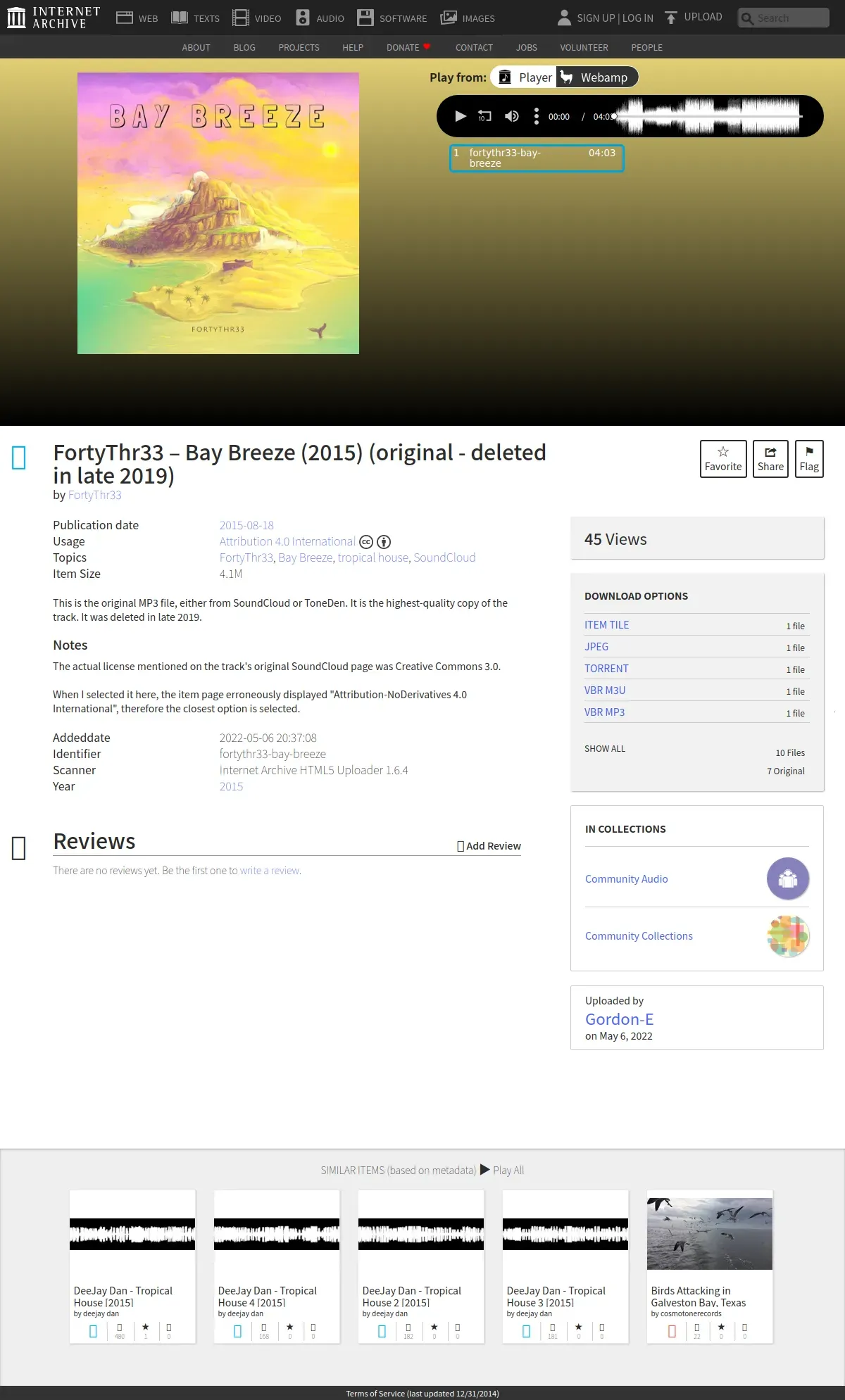The width and height of the screenshot is (845, 1400).
Task: Open the About menu item
Action: [196, 47]
